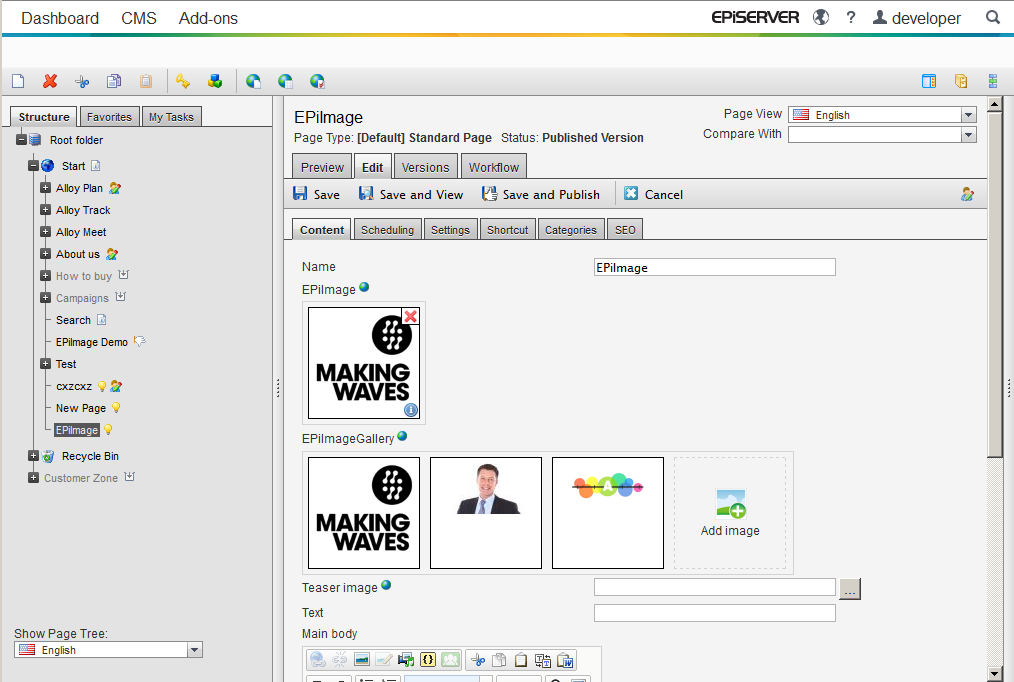Click the colored blocks icon in top toolbar
Viewport: 1014px width, 682px height.
[x=214, y=82]
